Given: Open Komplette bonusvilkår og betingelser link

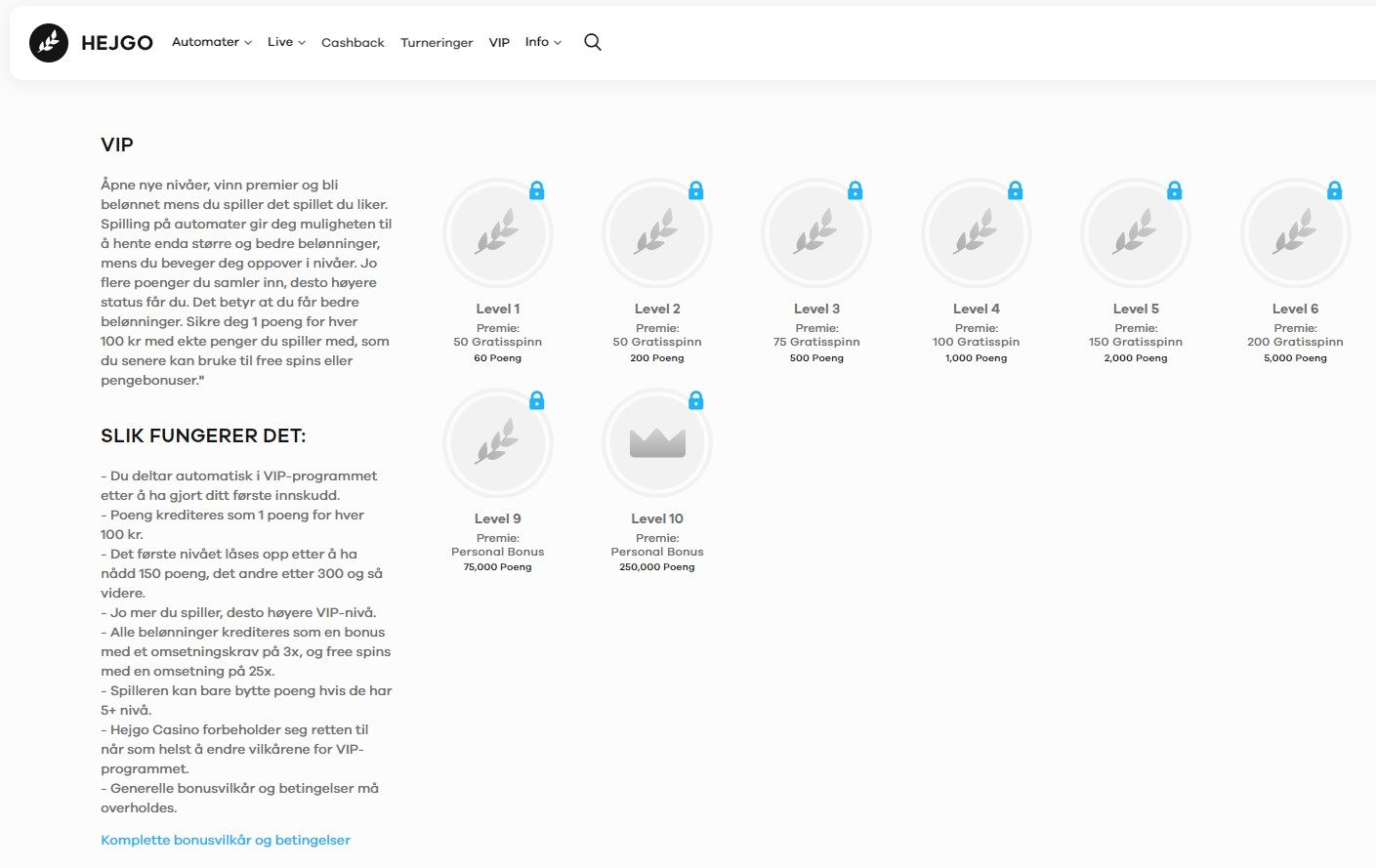Looking at the screenshot, I should pos(226,840).
